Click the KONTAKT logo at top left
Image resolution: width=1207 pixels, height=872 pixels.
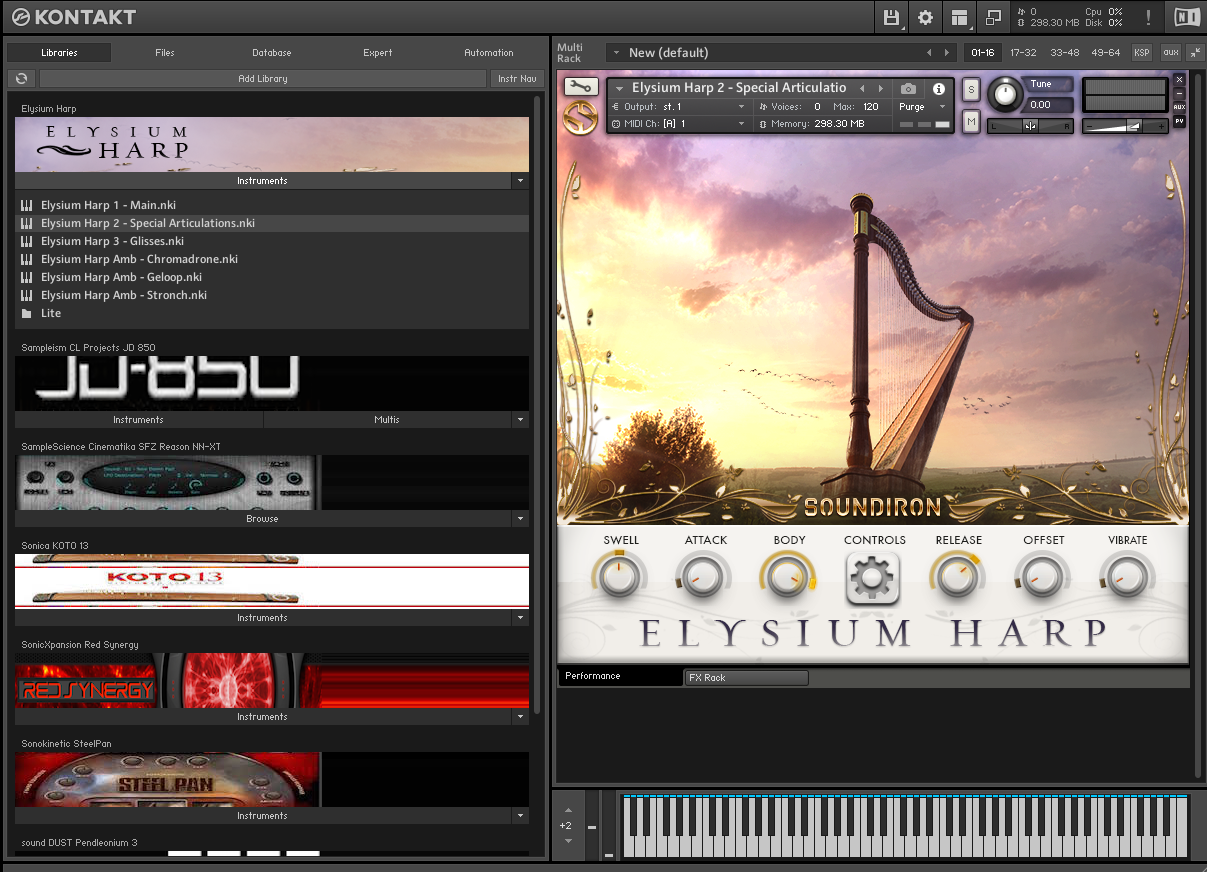point(72,17)
